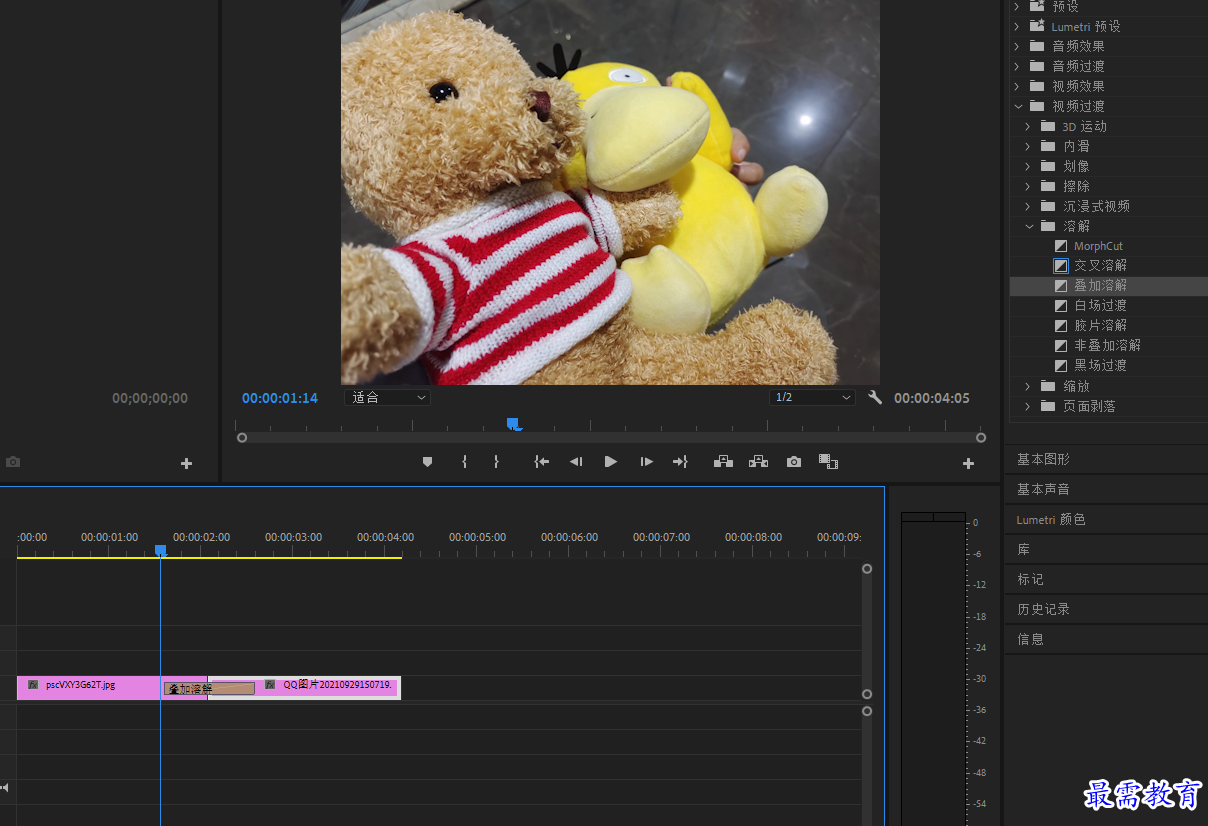The image size is (1208, 826).
Task: Click program monitor playhead marker
Action: click(514, 424)
